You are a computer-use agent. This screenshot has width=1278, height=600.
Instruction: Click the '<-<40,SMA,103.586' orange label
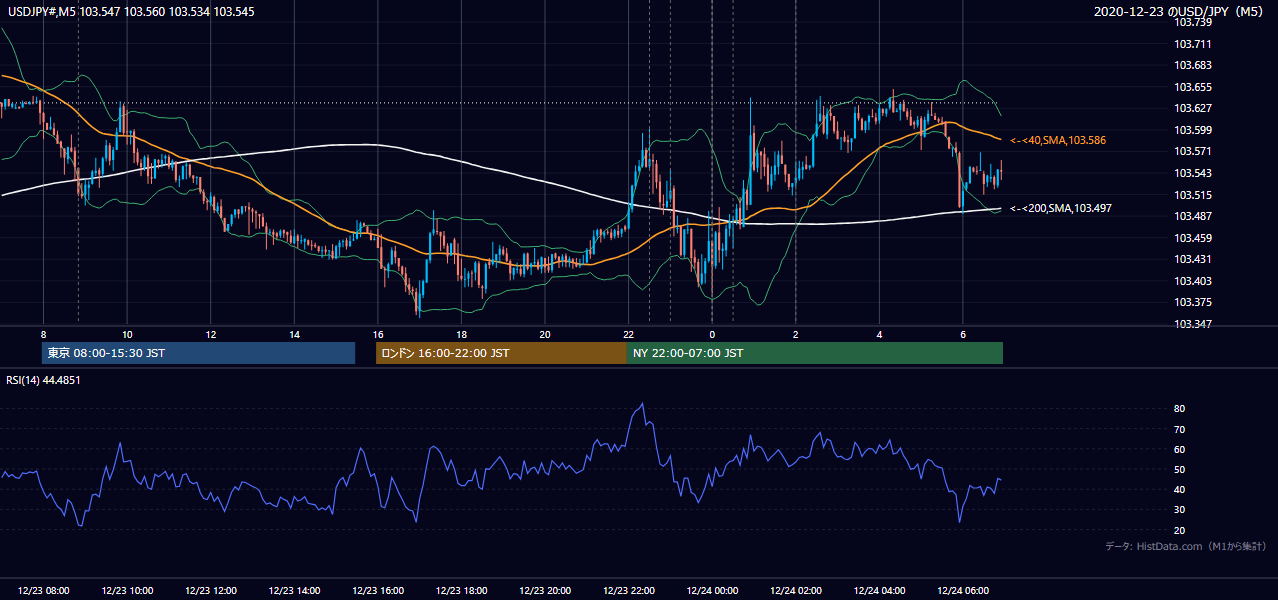1059,141
